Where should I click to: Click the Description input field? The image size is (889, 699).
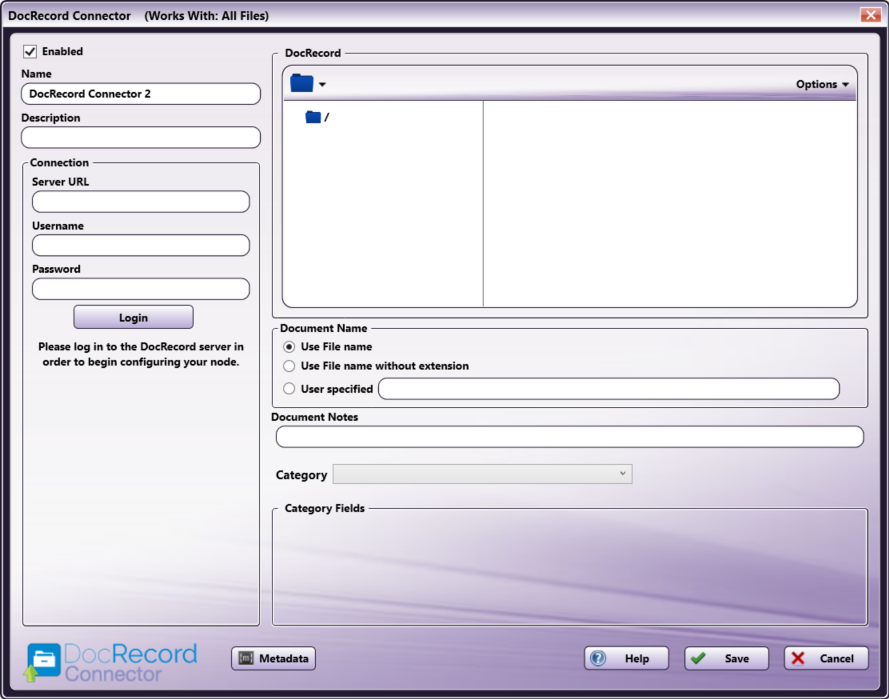(141, 138)
